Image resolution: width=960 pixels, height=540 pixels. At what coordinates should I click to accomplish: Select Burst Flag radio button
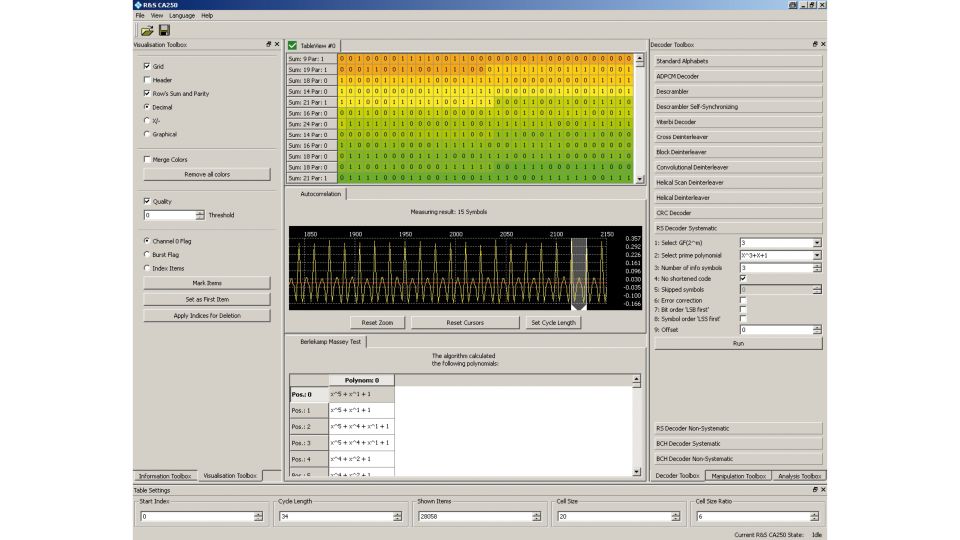click(147, 254)
